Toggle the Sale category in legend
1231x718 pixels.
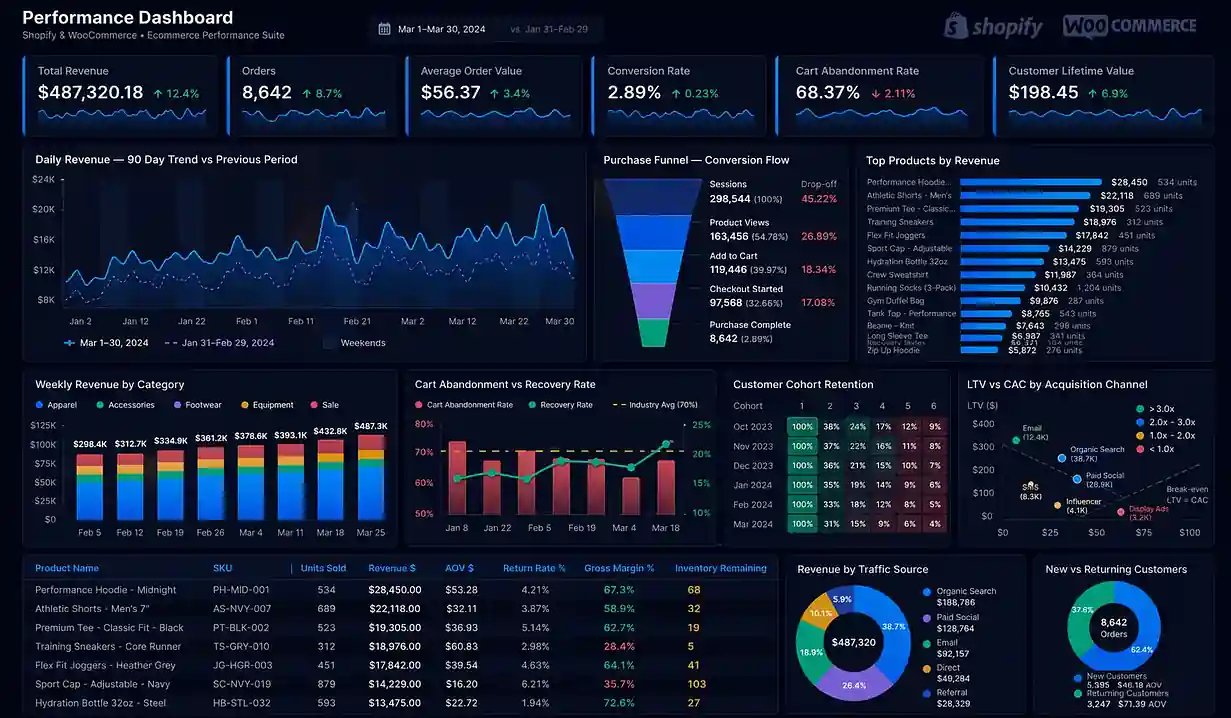coord(324,404)
